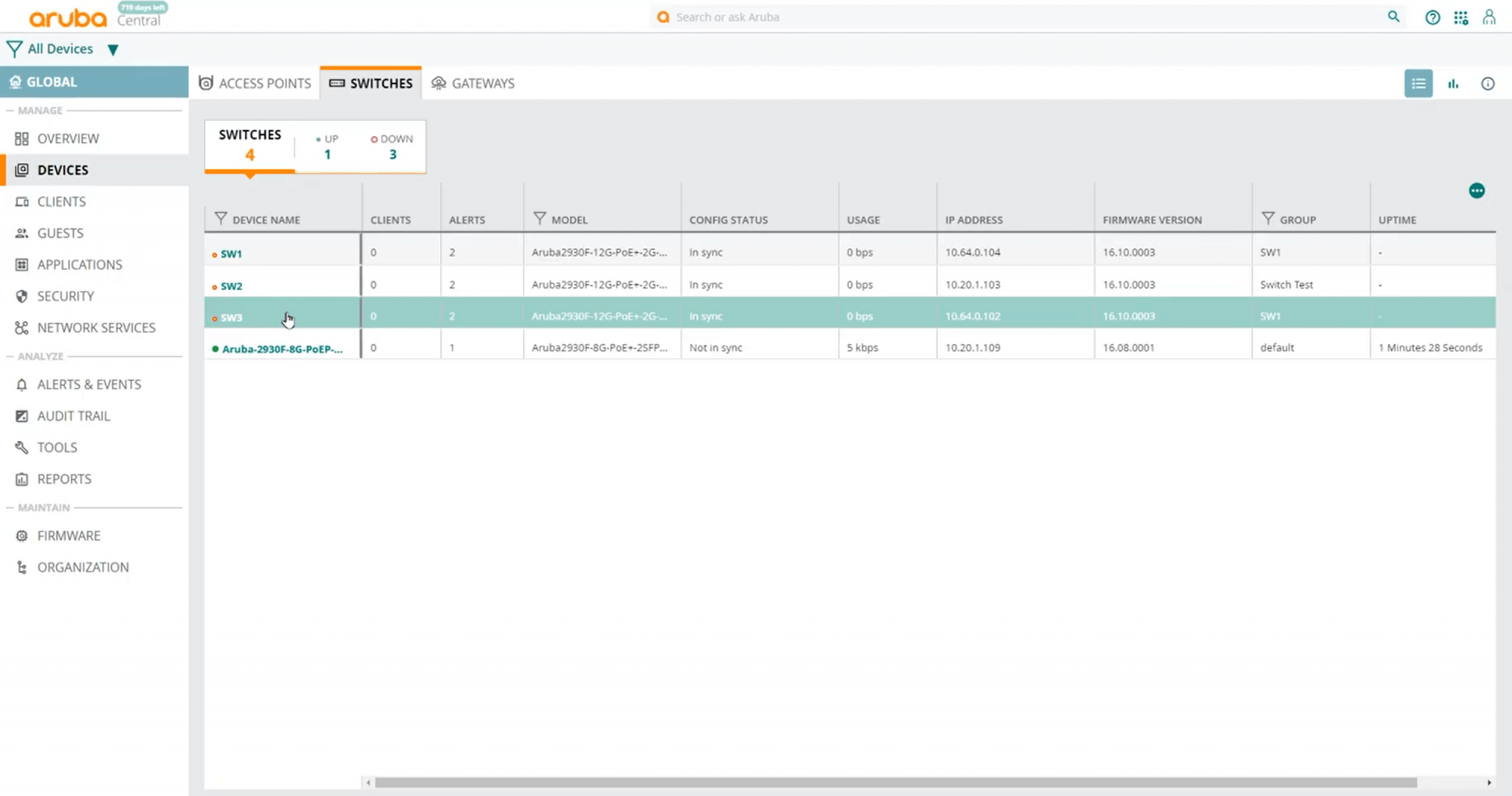Open the SW2 device link
This screenshot has width=1512, height=796.
pyautogui.click(x=231, y=287)
